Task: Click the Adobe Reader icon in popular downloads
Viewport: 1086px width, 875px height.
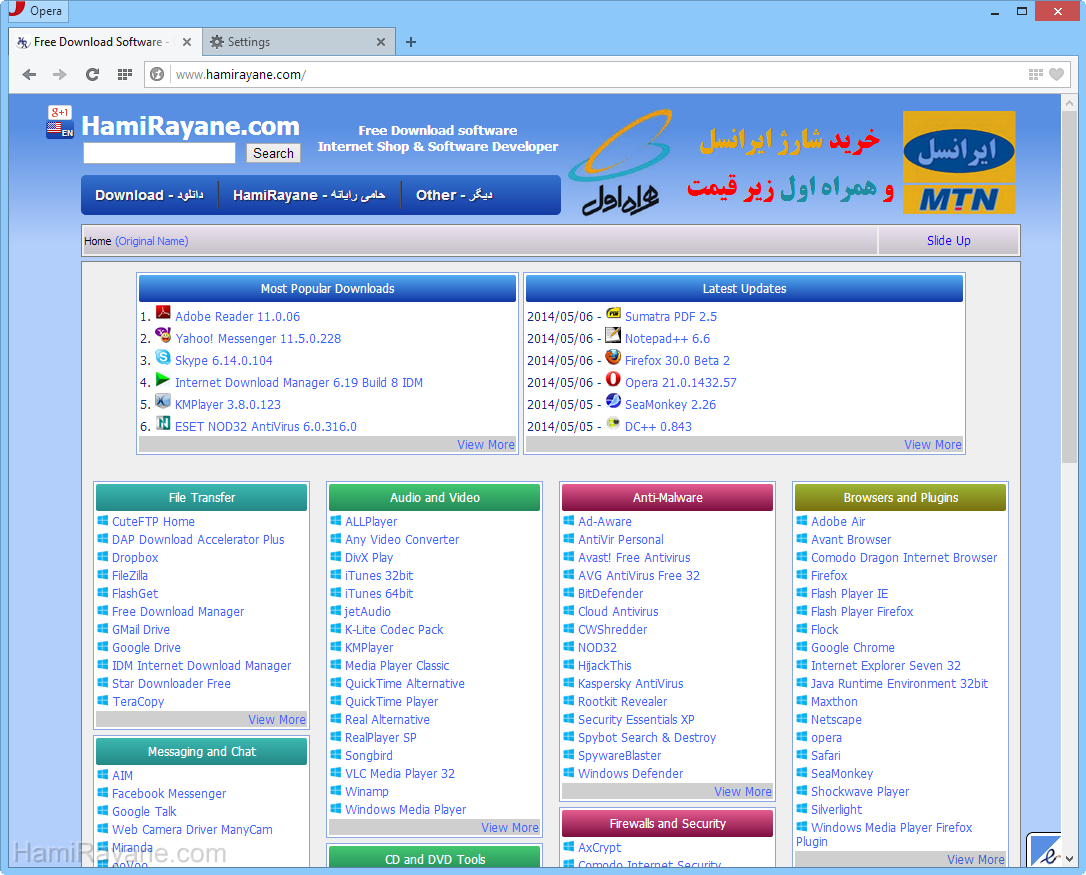Action: (x=163, y=314)
